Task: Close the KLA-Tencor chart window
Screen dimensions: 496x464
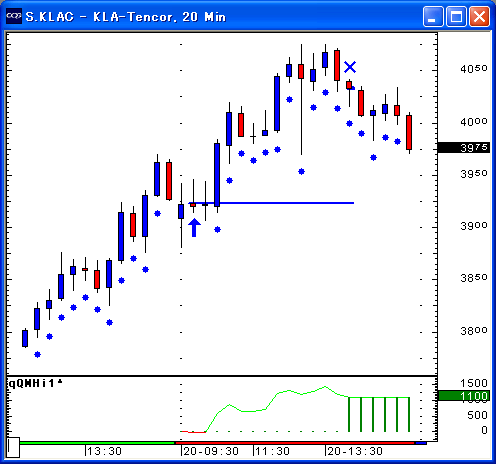Action: pyautogui.click(x=479, y=16)
